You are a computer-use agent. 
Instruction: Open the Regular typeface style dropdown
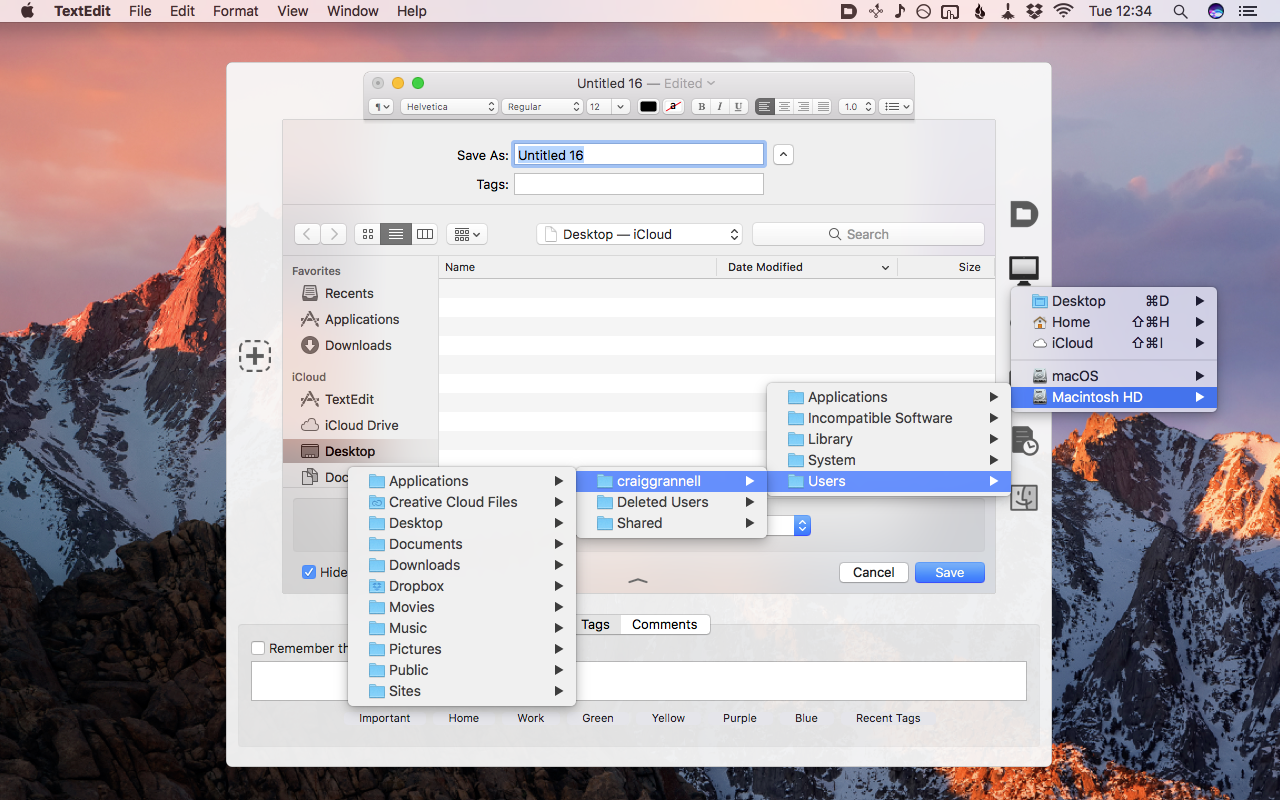(542, 107)
